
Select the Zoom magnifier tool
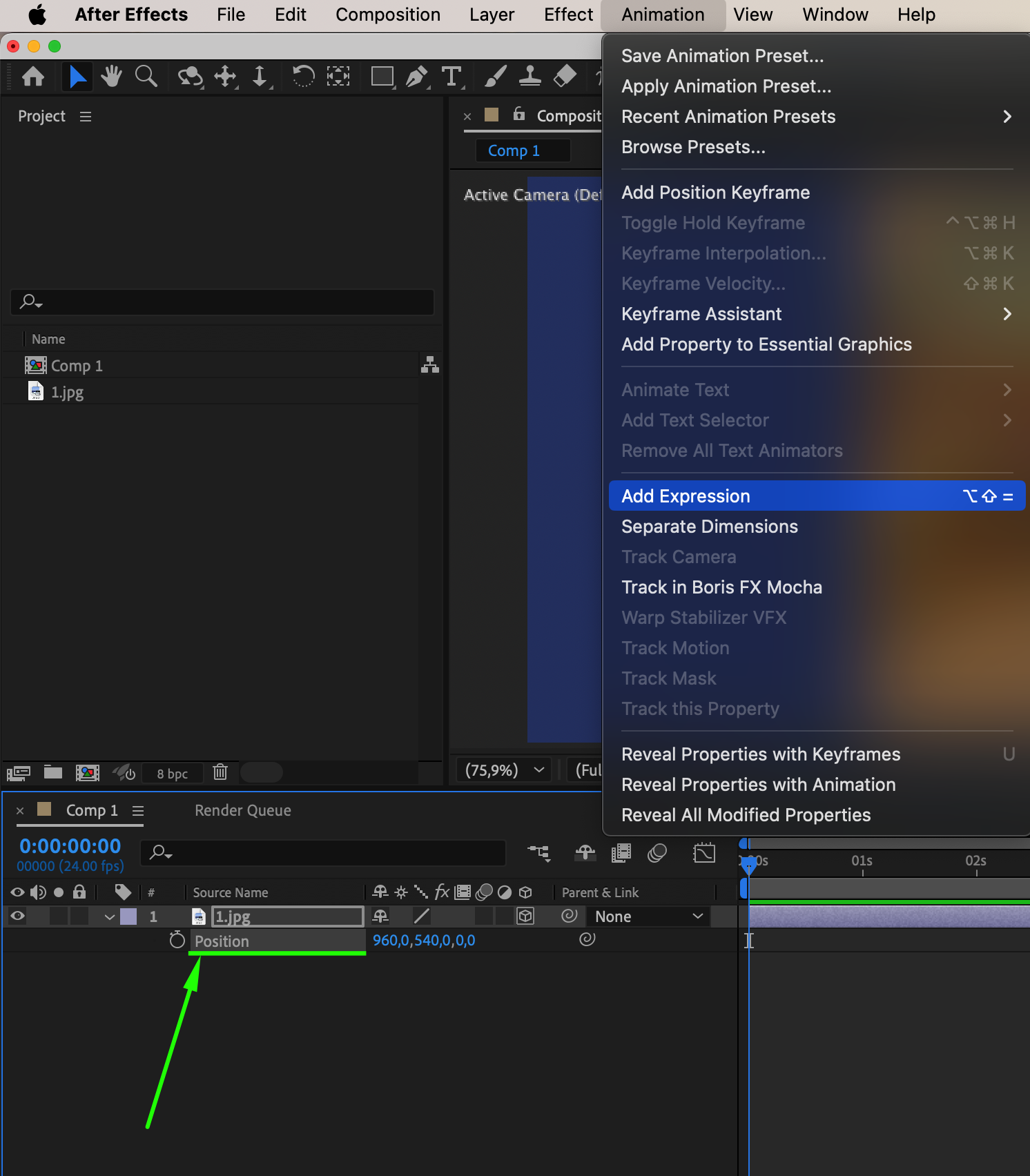pyautogui.click(x=146, y=76)
